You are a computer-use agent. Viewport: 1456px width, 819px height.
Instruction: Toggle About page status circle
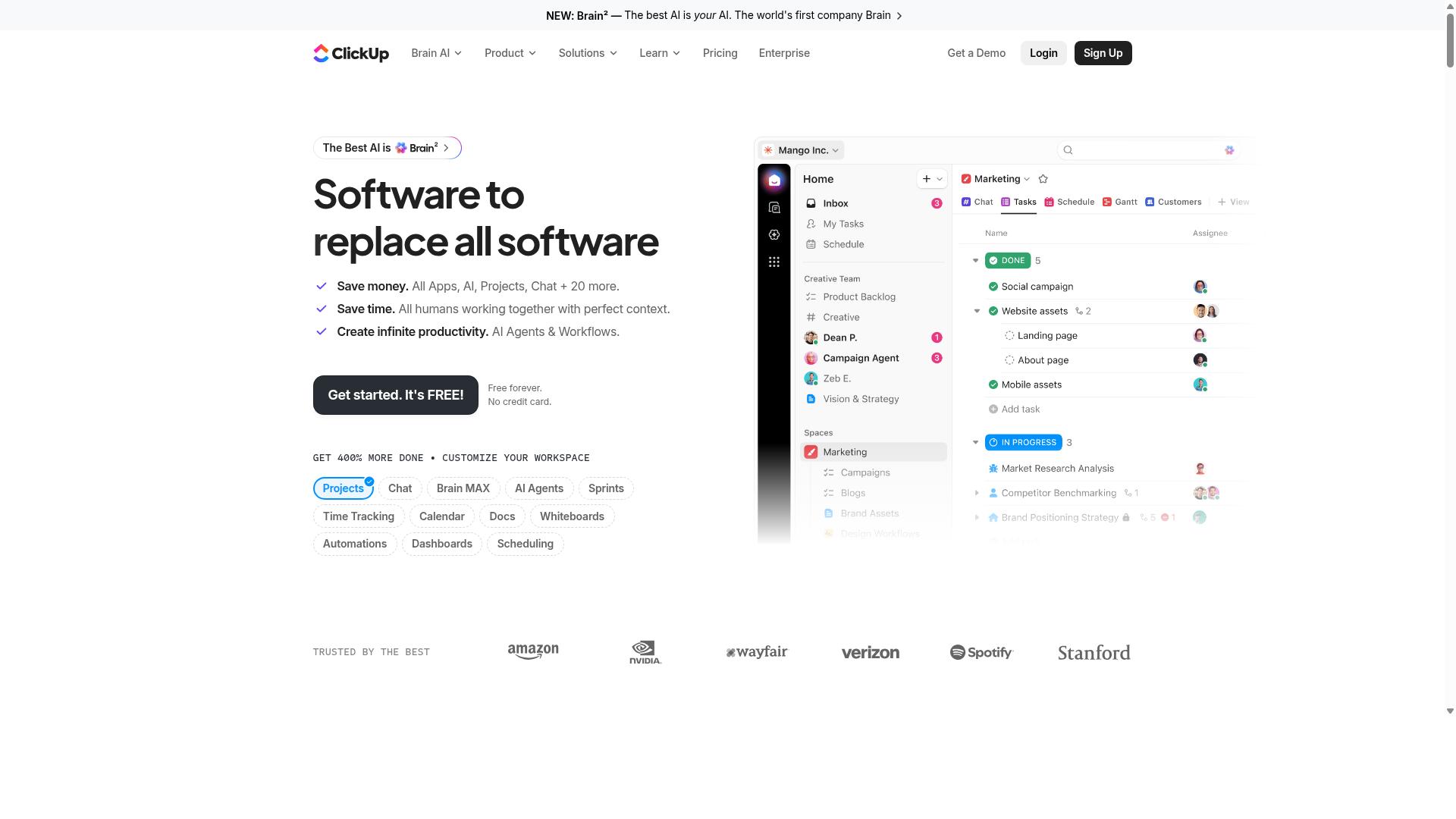click(1009, 360)
